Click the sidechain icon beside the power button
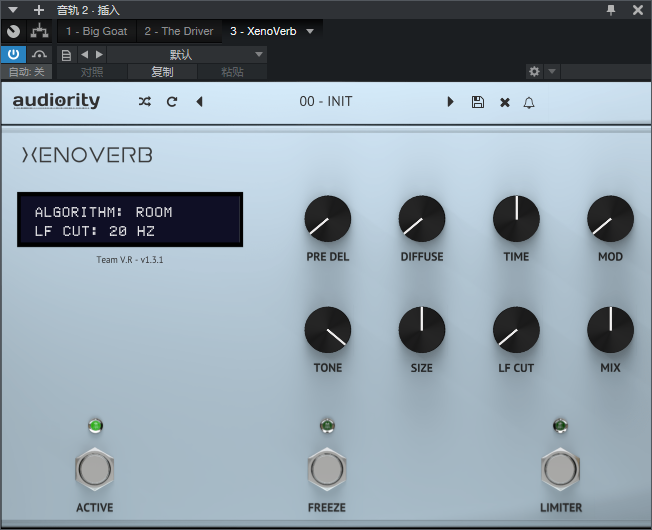This screenshot has height=530, width=652. 39,54
